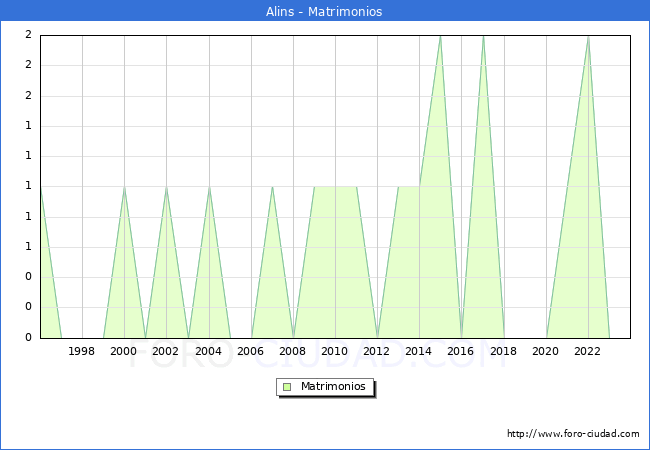
Task: Select the 2016 x-axis label
Action: coord(461,351)
